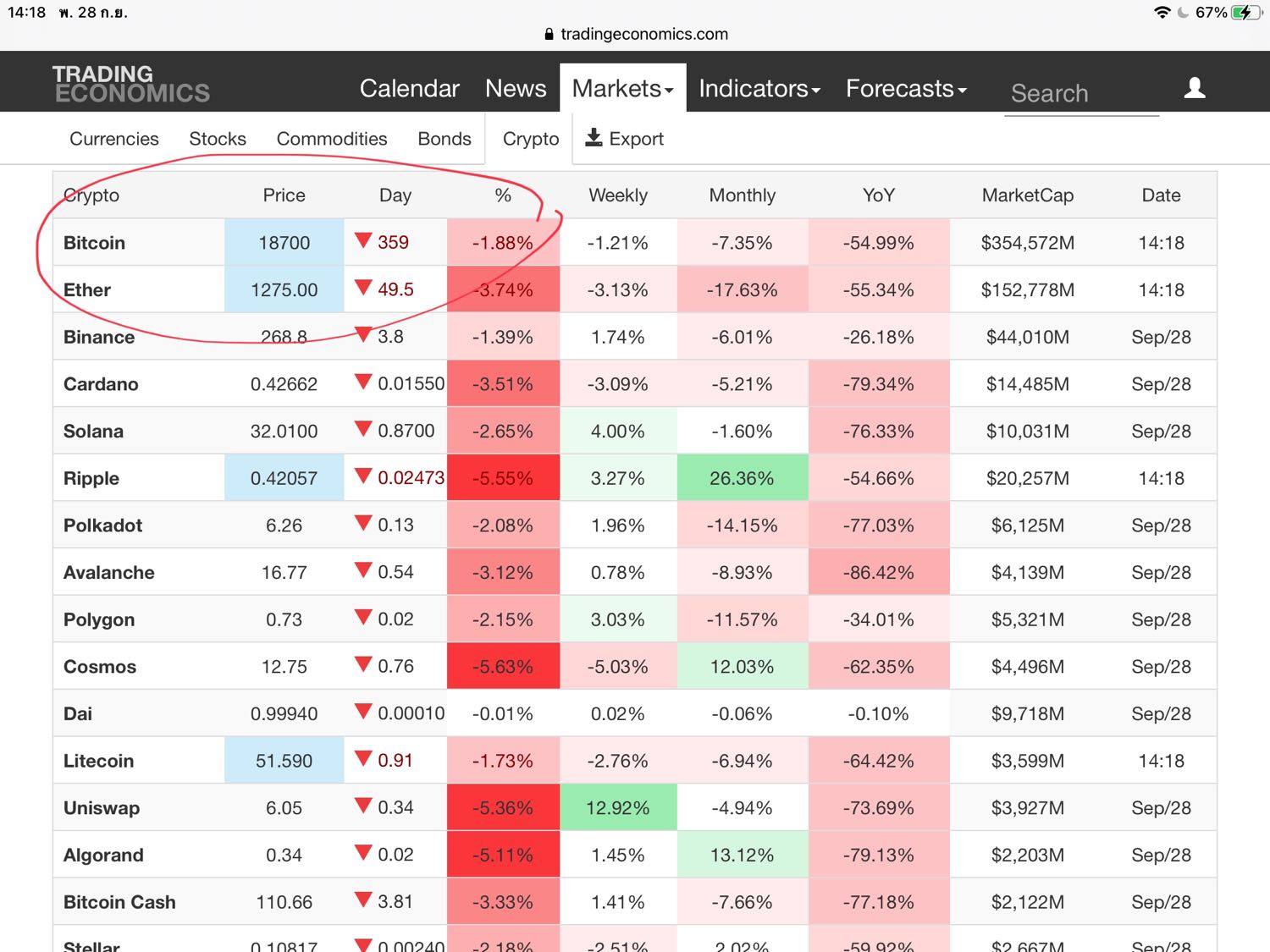Go to the News section
The width and height of the screenshot is (1270, 952).
[x=515, y=89]
